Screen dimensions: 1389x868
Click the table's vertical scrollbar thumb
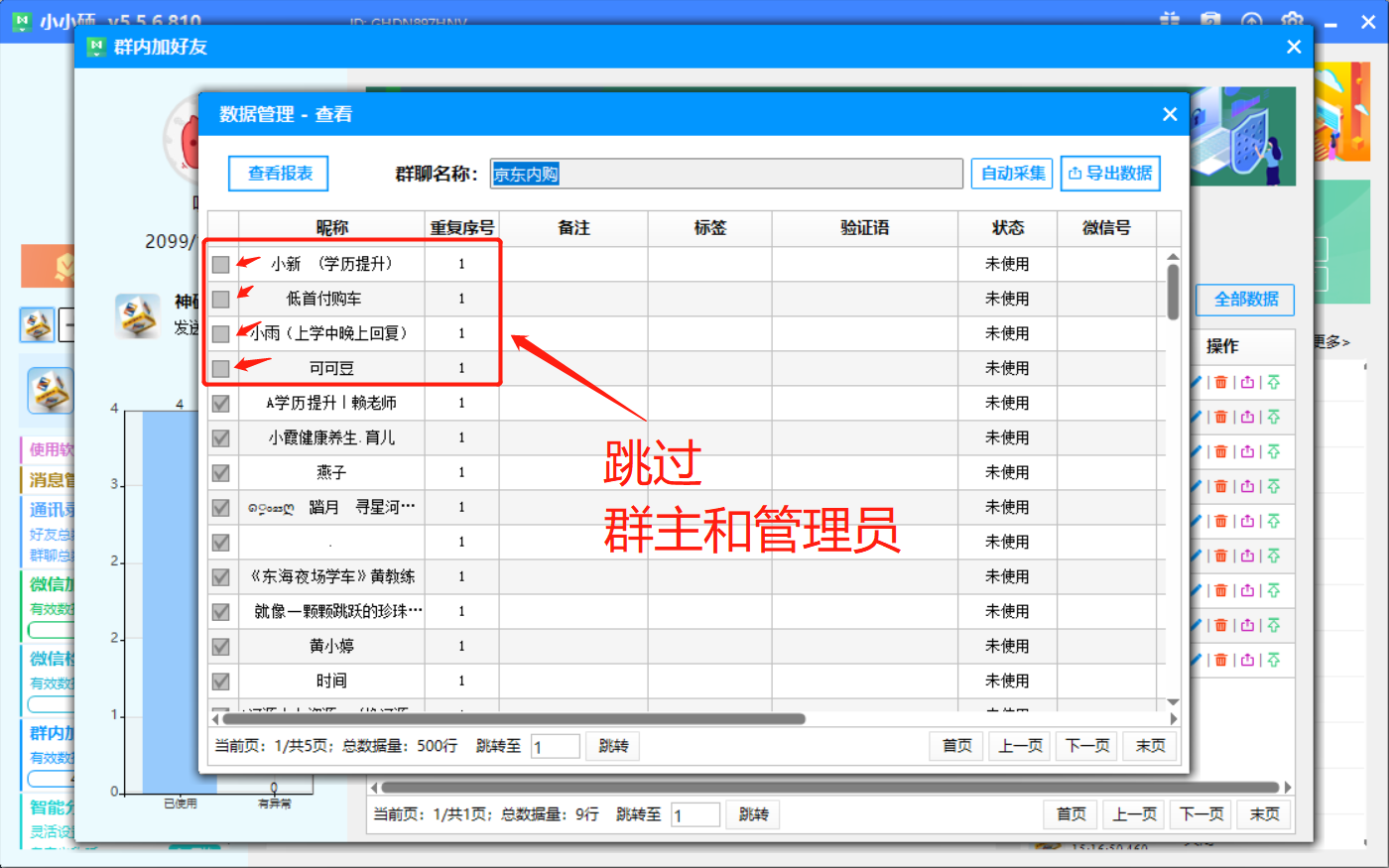coord(1173,292)
